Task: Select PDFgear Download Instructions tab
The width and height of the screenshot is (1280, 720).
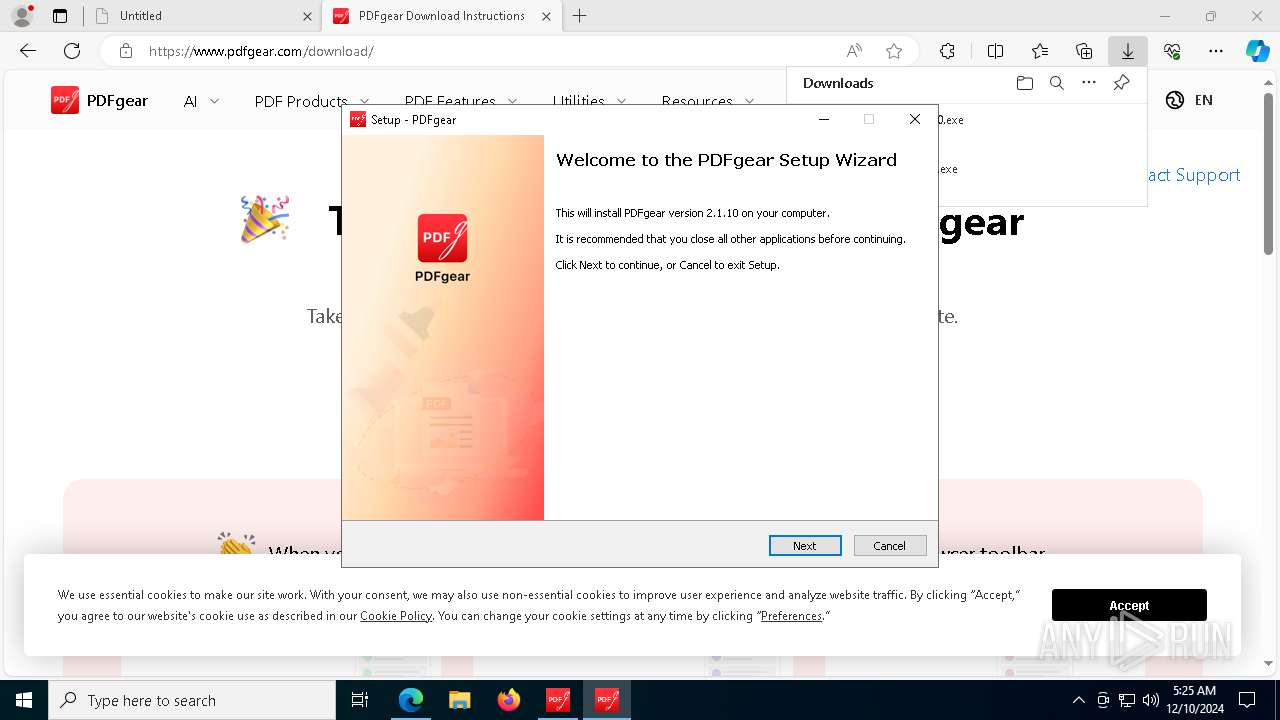Action: (441, 16)
